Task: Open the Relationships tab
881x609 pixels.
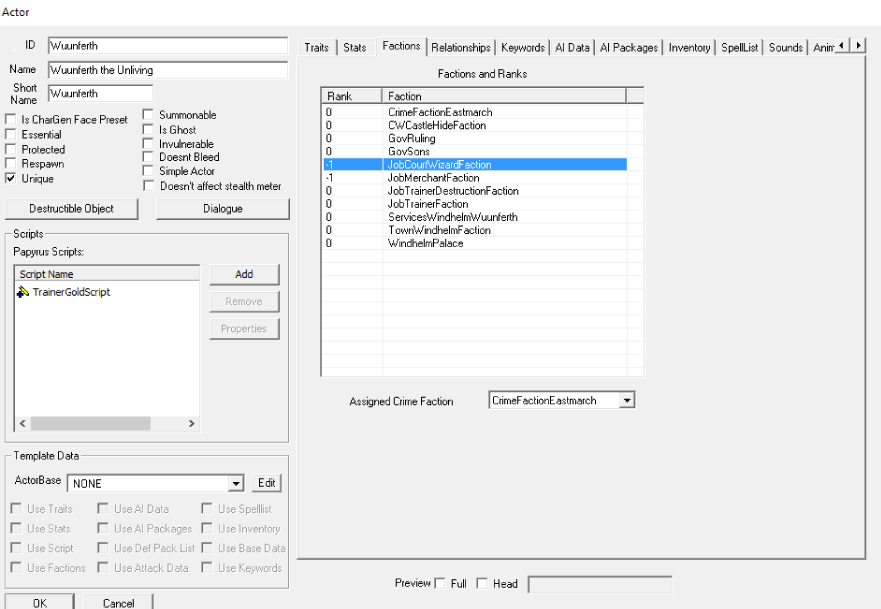Action: point(461,48)
